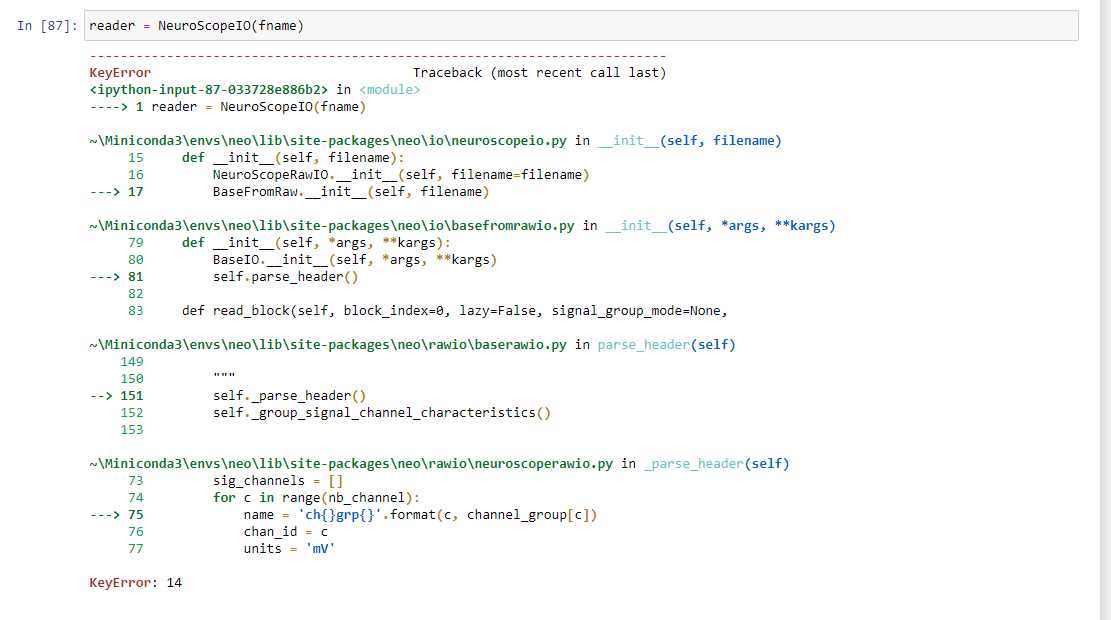Click the 'In [87]:' cell prompt label
This screenshot has width=1111, height=620.
(47, 26)
